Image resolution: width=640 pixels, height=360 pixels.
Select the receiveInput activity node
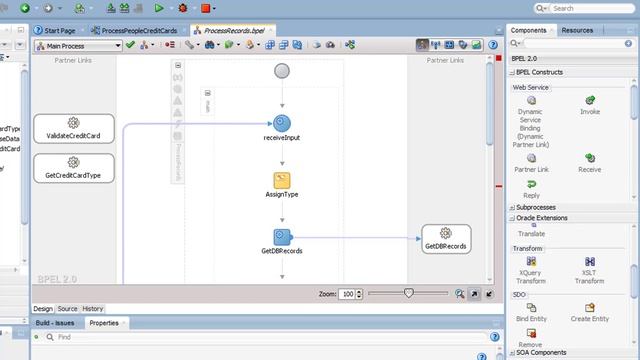tap(282, 123)
